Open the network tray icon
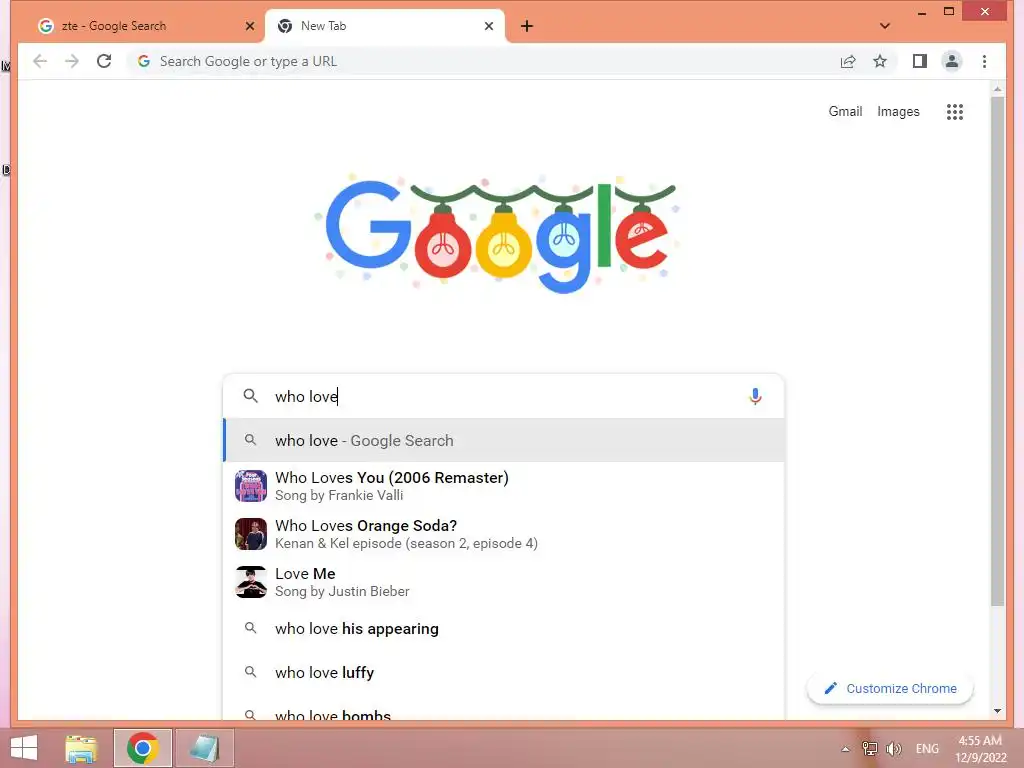This screenshot has width=1024, height=768. pyautogui.click(x=870, y=749)
